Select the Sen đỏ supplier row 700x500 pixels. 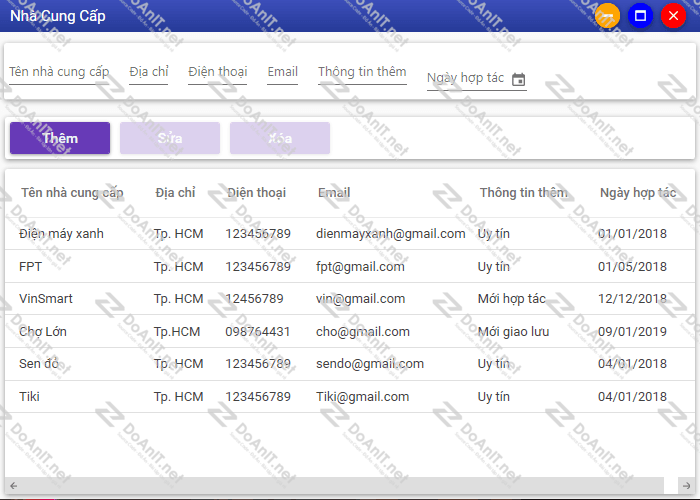click(x=350, y=364)
